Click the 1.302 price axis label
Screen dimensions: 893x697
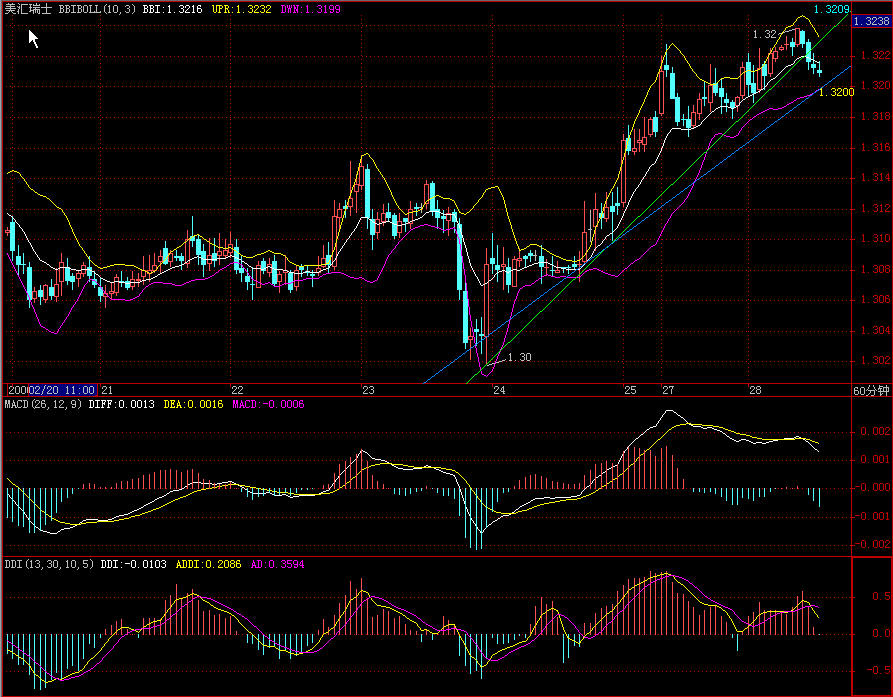click(875, 360)
